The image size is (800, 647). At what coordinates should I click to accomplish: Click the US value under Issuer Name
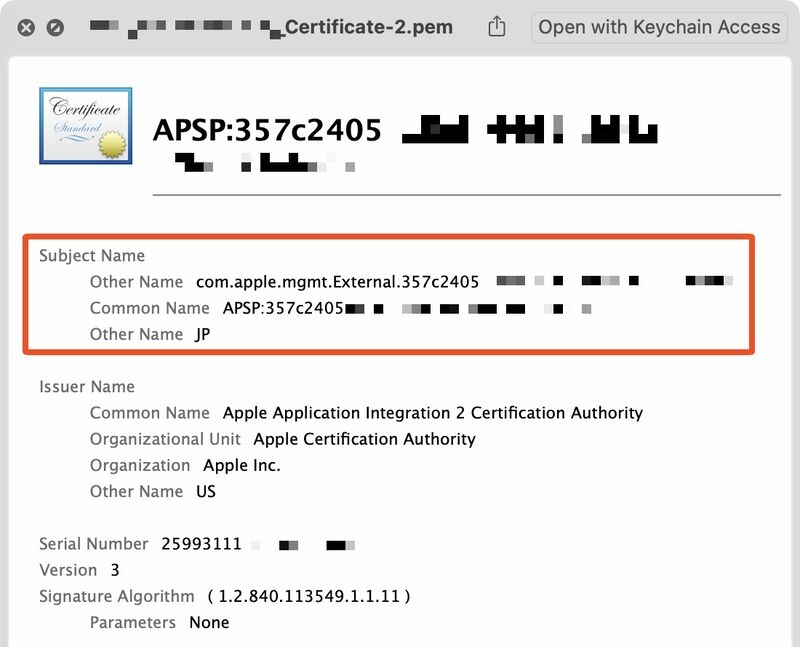(x=205, y=491)
